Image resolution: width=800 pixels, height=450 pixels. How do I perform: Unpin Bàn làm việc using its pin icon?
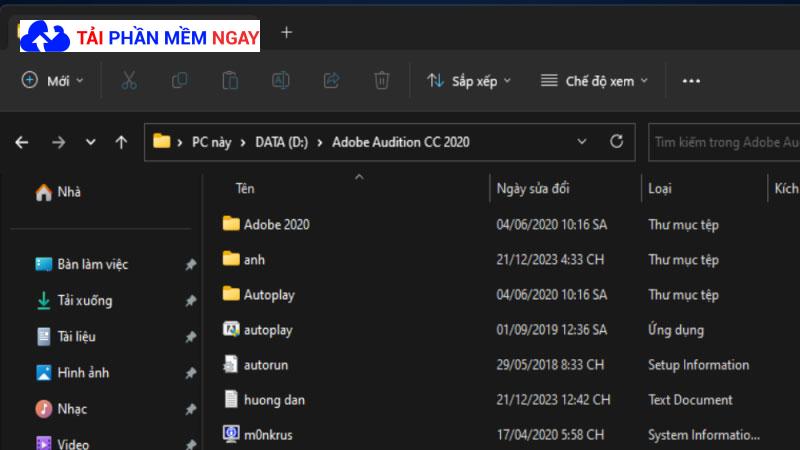click(x=190, y=264)
